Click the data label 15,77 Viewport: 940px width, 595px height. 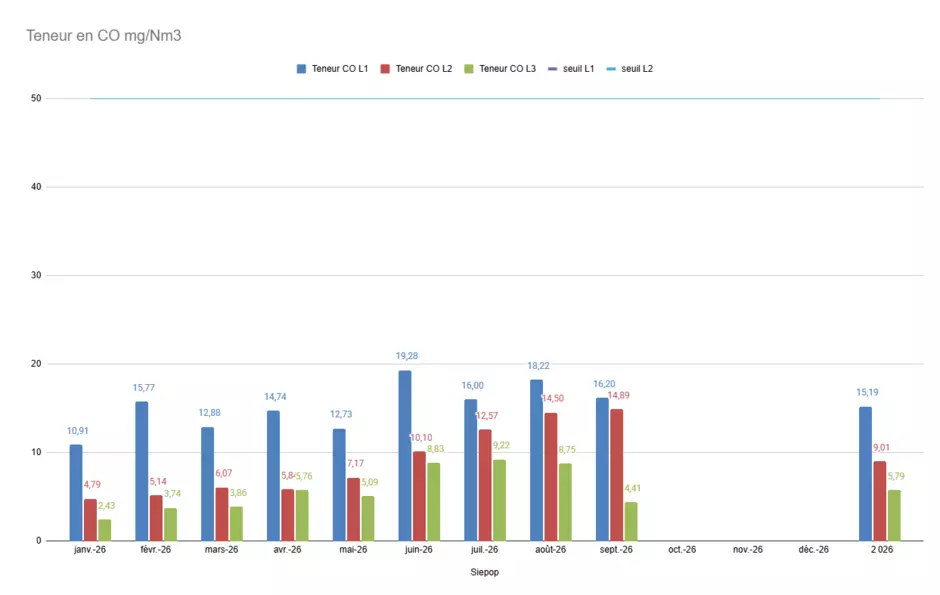point(144,388)
